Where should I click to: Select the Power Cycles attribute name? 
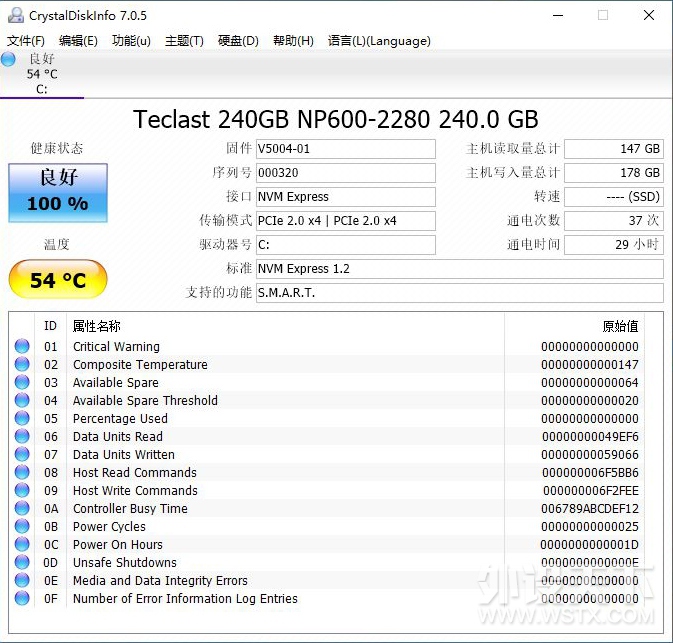[x=109, y=526]
